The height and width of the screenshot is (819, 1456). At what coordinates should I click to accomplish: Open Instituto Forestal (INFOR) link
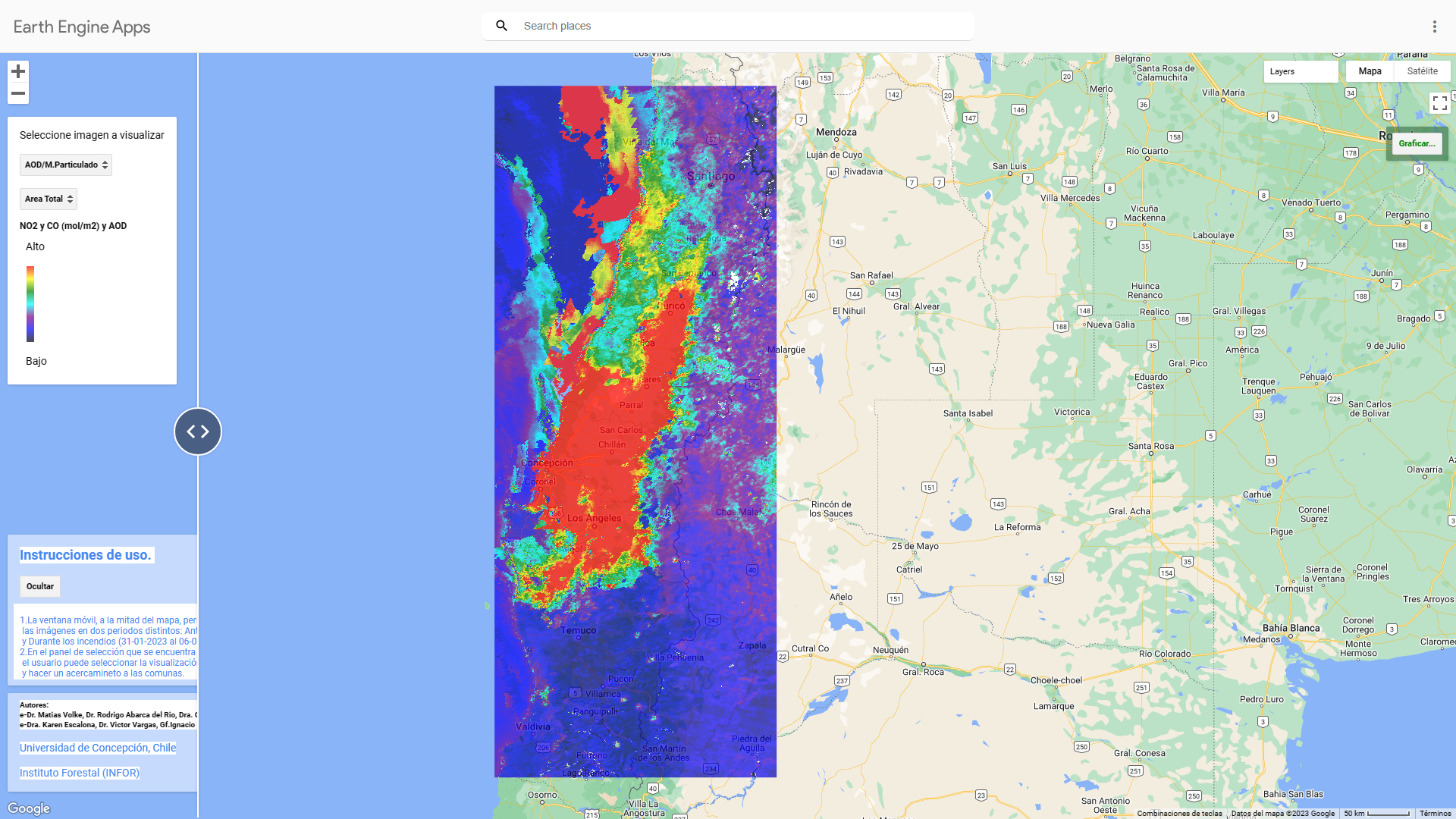pyautogui.click(x=80, y=773)
